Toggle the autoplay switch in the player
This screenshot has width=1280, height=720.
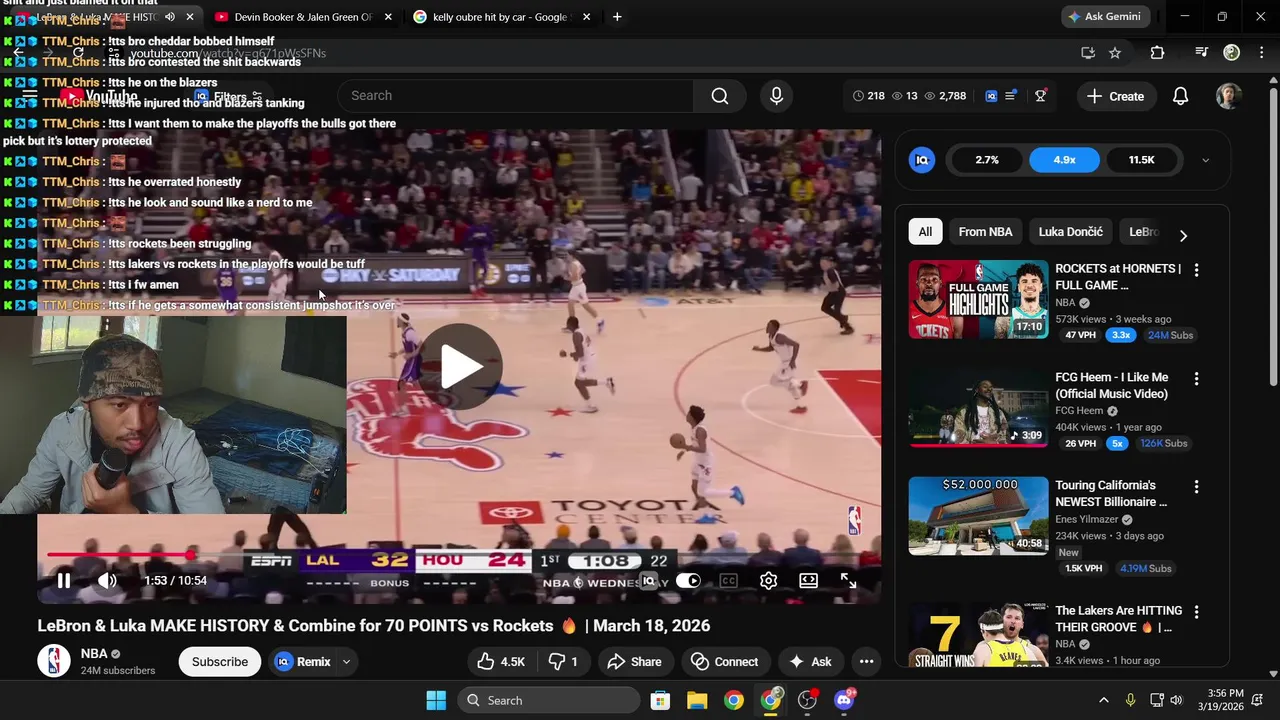688,580
